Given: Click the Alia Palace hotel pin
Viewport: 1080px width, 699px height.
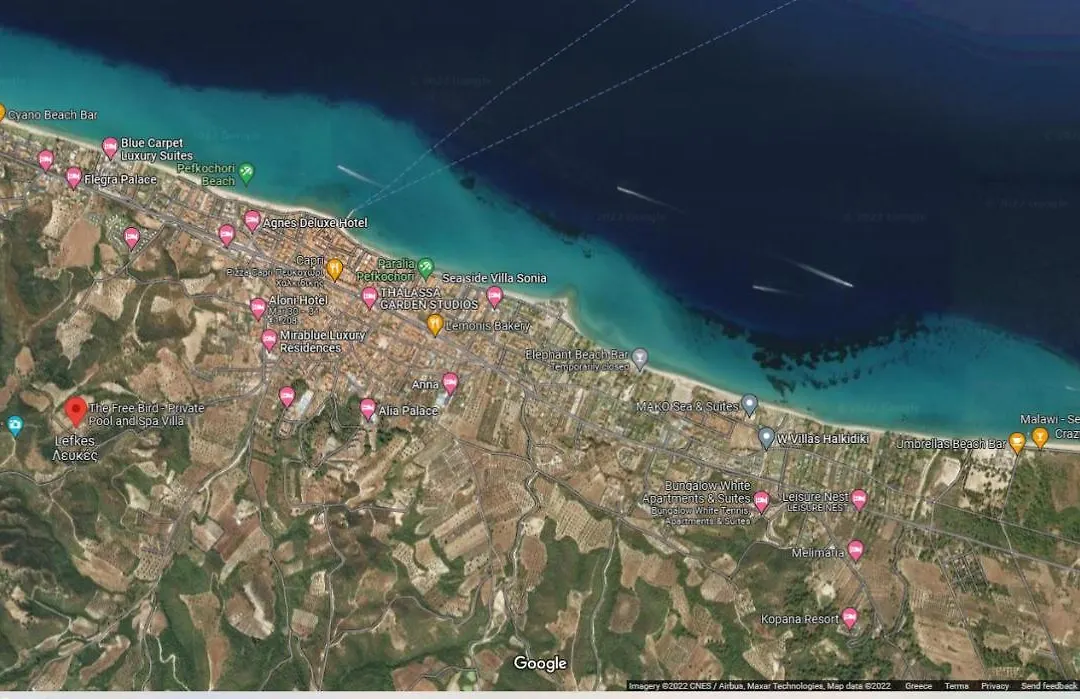Looking at the screenshot, I should click(x=368, y=409).
